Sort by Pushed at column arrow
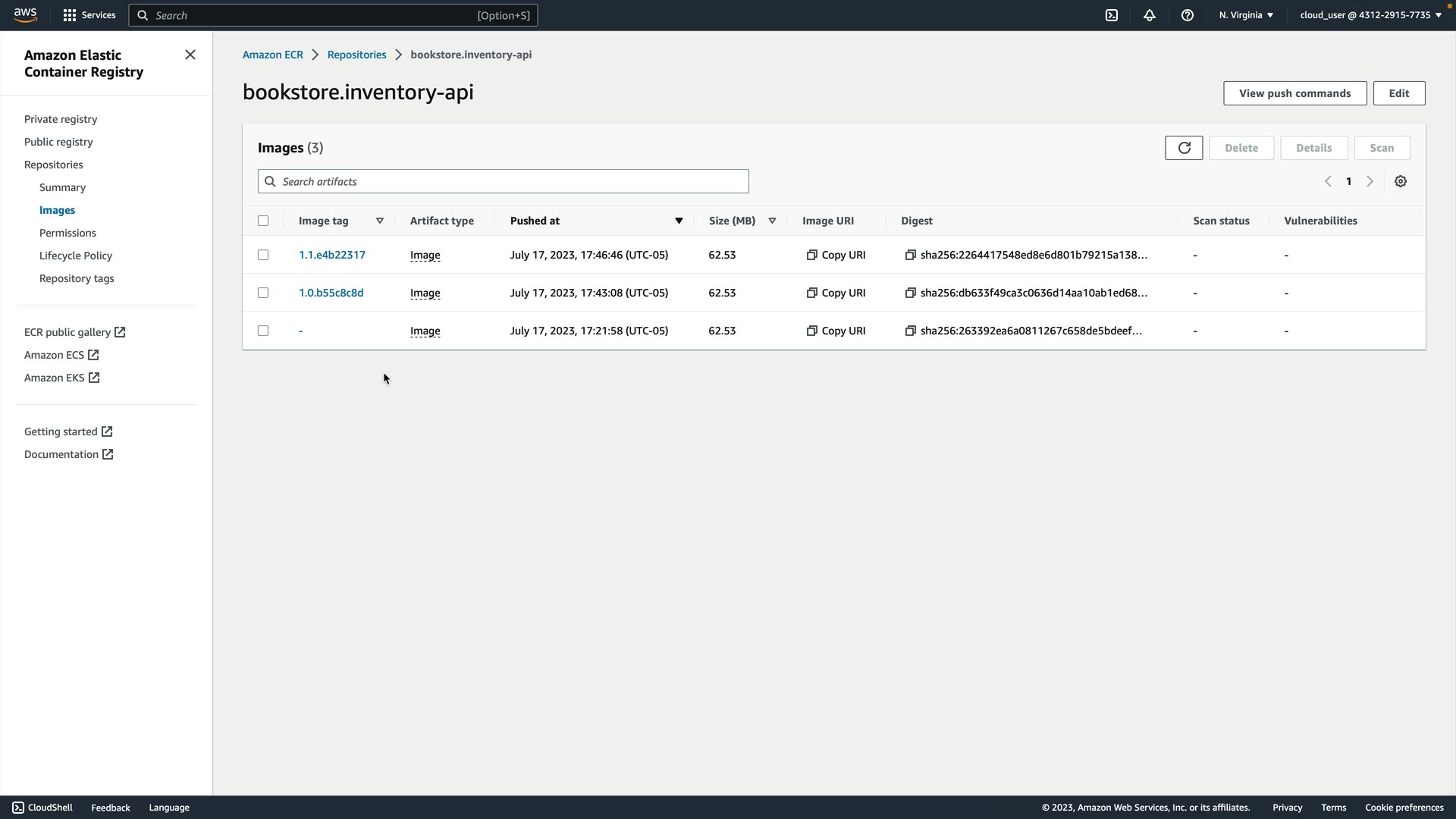 (x=679, y=221)
